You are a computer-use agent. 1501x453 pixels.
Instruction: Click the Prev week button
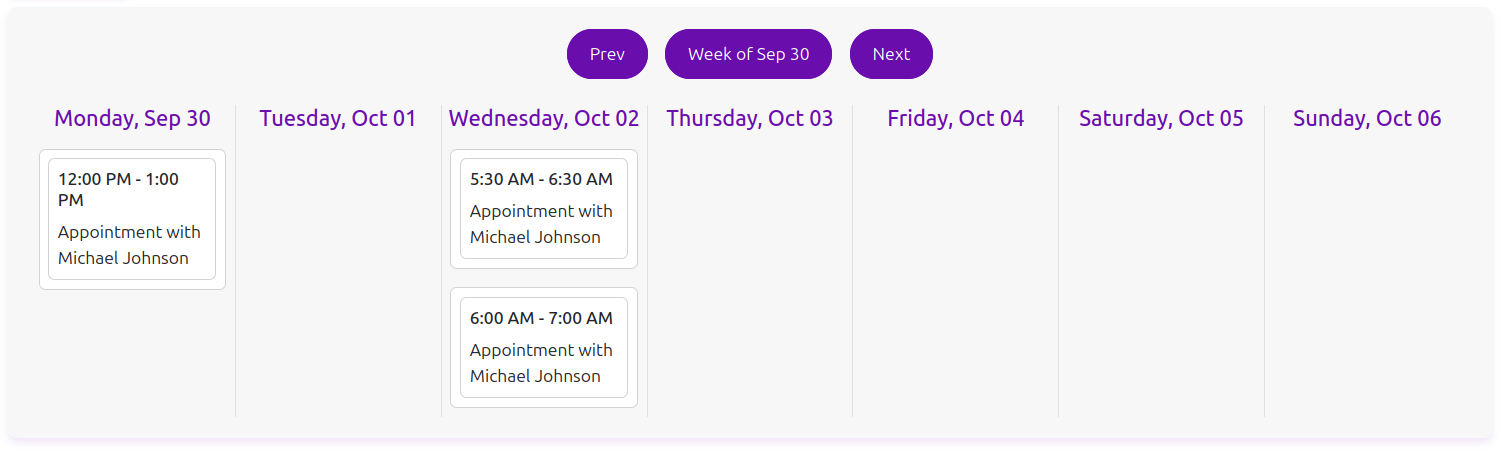coord(607,54)
